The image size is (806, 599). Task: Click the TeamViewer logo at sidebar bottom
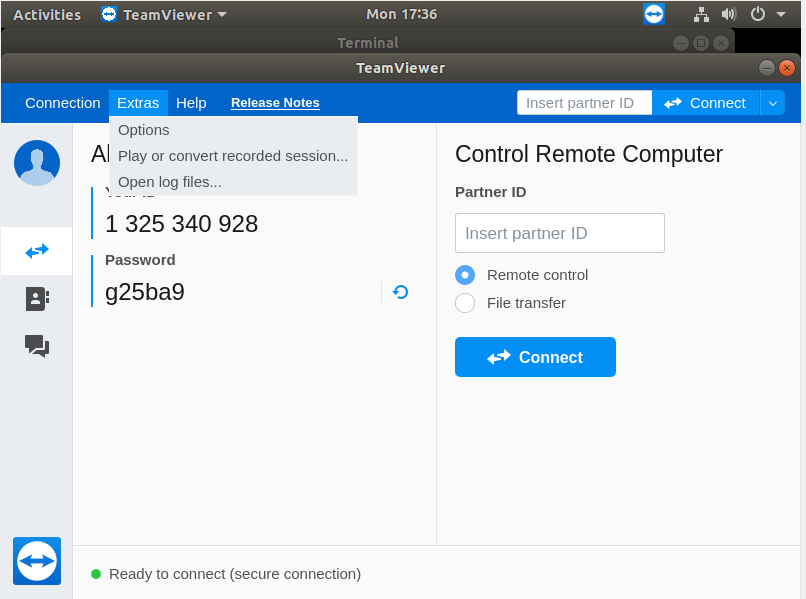pos(37,561)
